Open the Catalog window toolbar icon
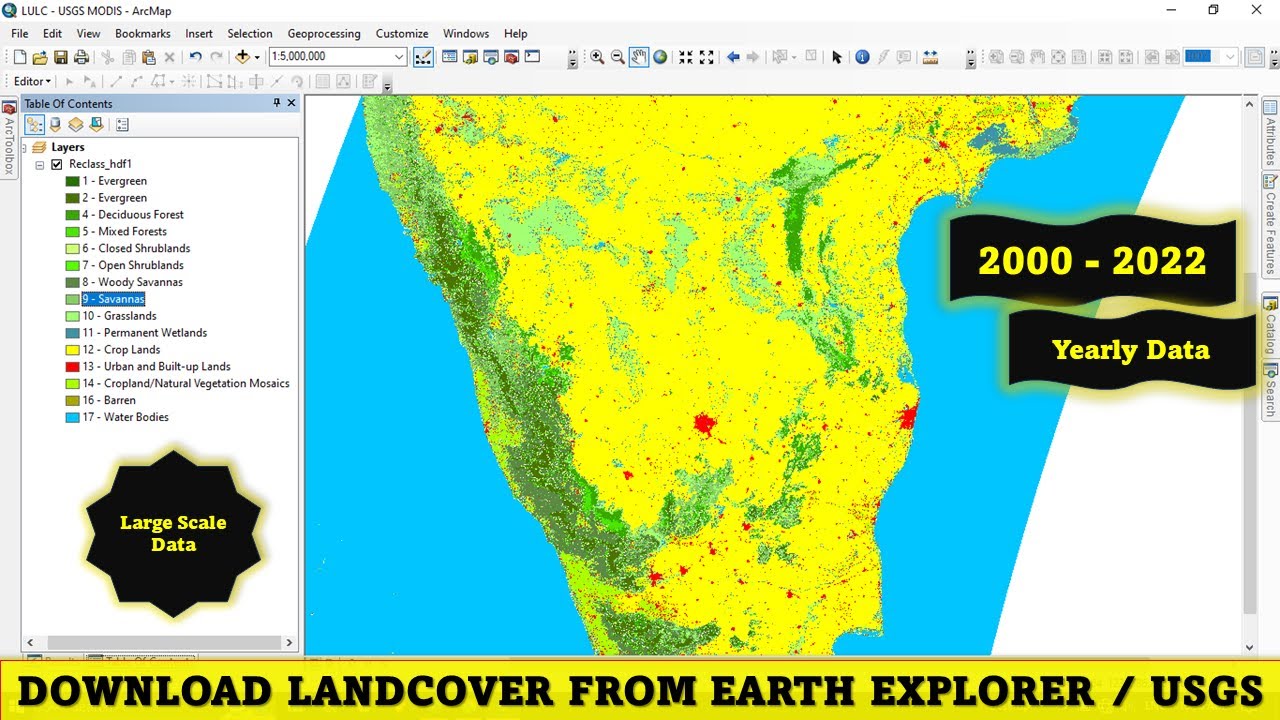1280x720 pixels. (x=470, y=58)
